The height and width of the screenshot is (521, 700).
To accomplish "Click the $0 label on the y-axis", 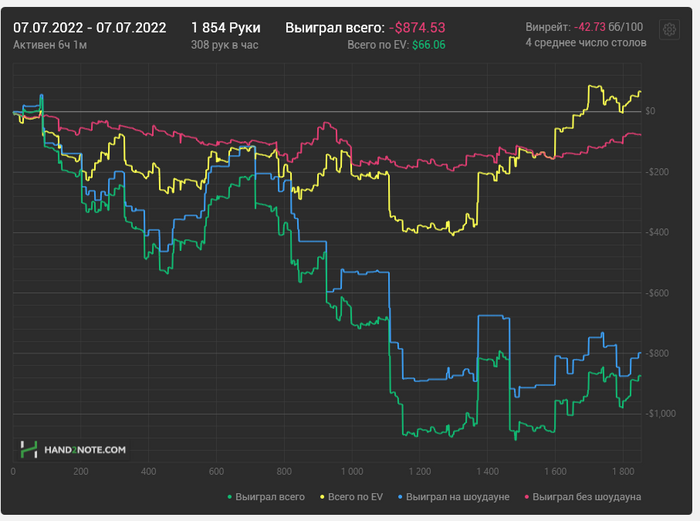I will pyautogui.click(x=650, y=111).
